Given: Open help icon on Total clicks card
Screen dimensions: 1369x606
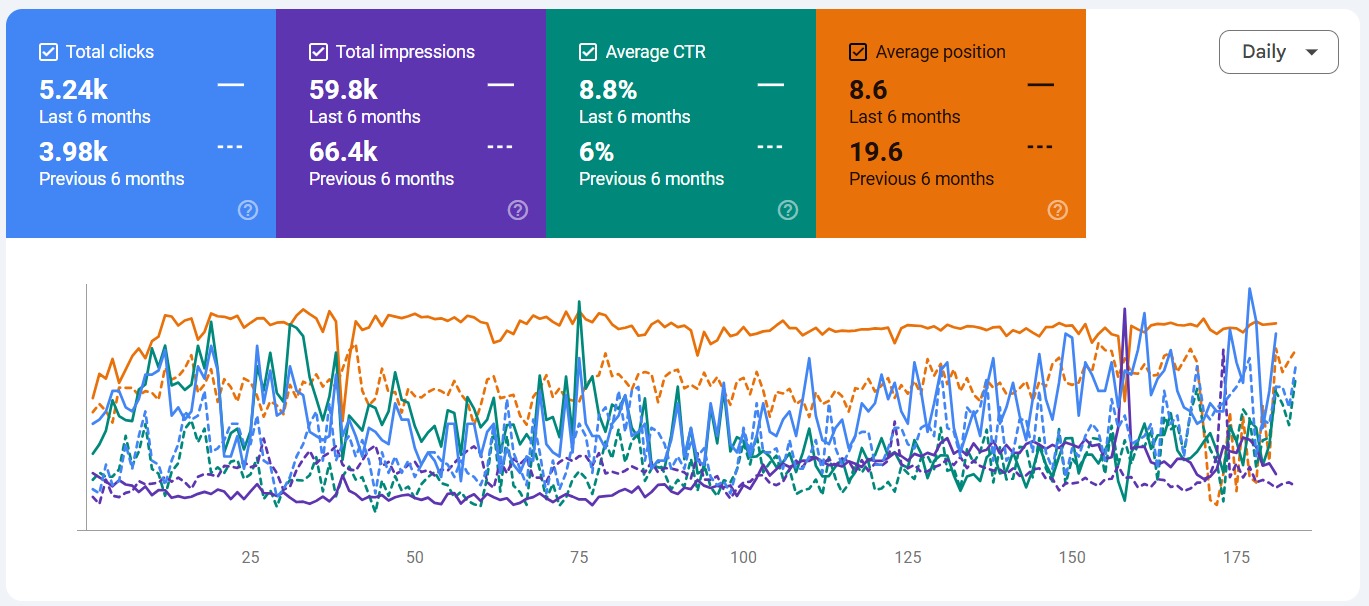Looking at the screenshot, I should [x=248, y=210].
